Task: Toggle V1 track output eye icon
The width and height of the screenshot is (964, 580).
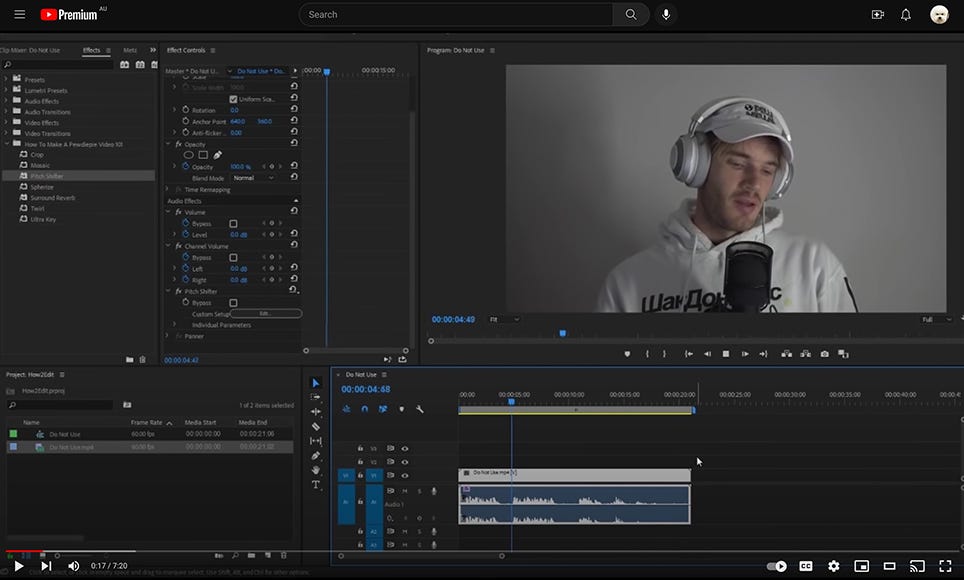Action: click(405, 477)
